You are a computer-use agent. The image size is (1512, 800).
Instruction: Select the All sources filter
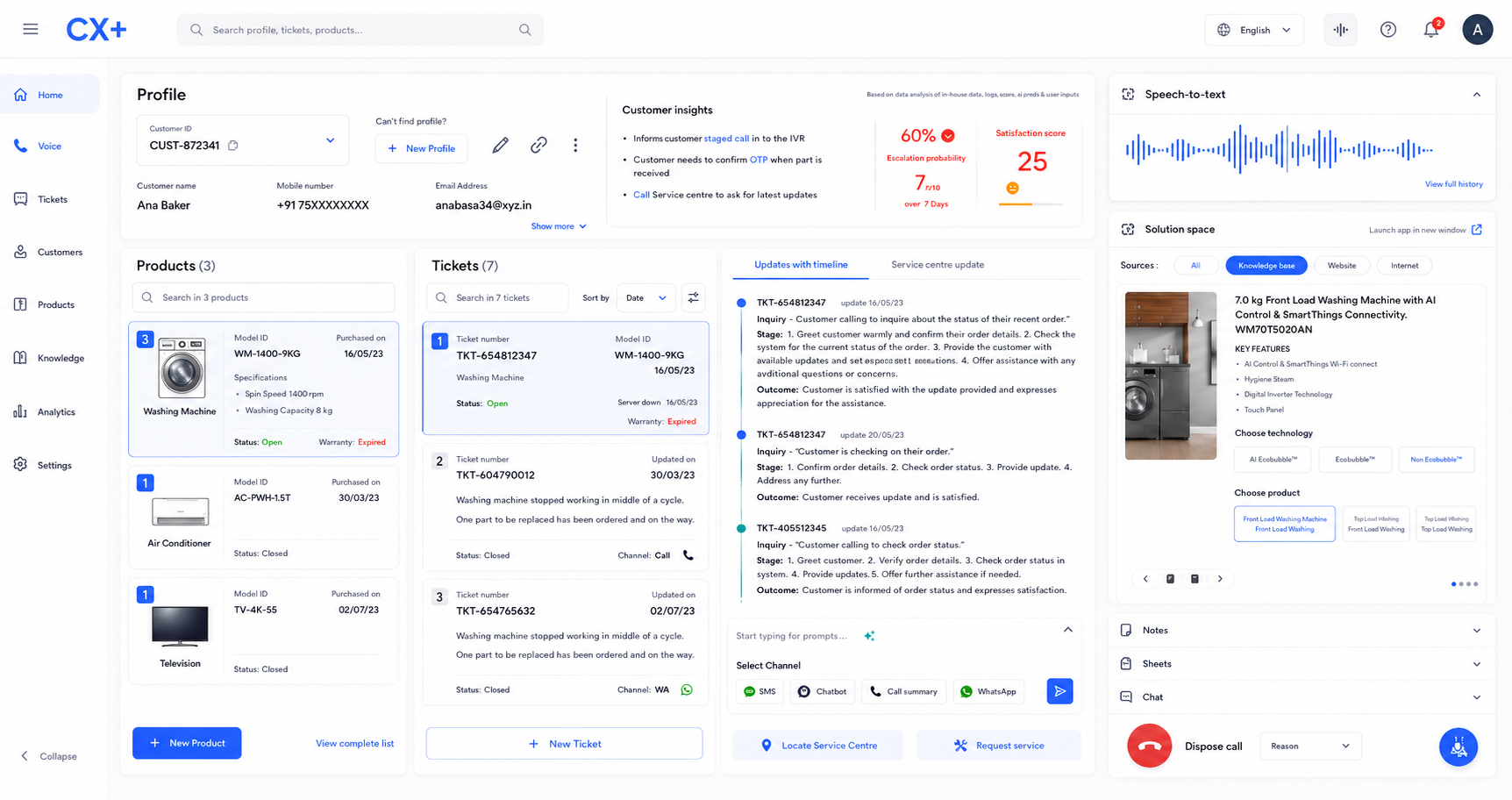click(x=1195, y=266)
